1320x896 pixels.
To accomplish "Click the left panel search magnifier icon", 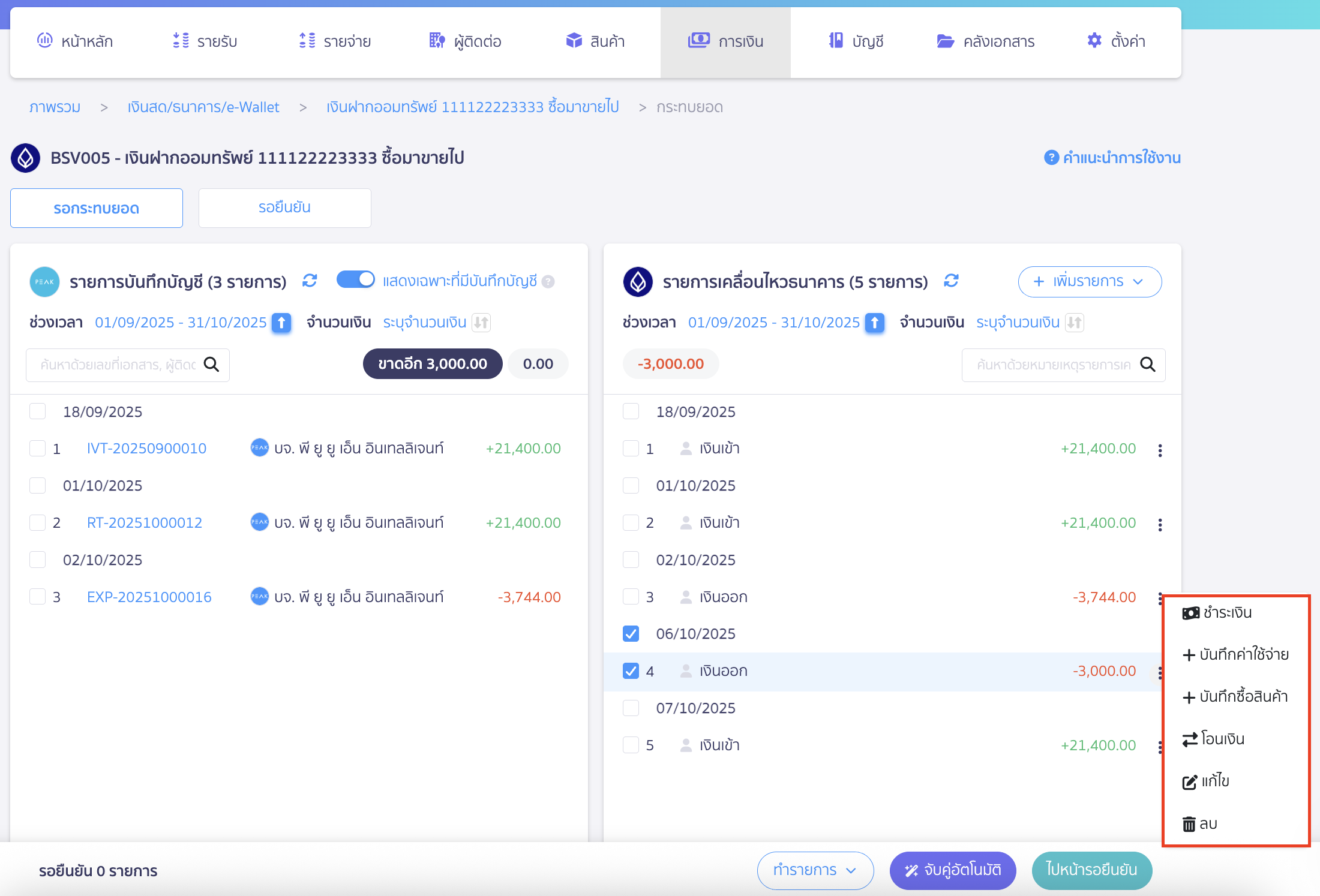I will click(x=211, y=364).
